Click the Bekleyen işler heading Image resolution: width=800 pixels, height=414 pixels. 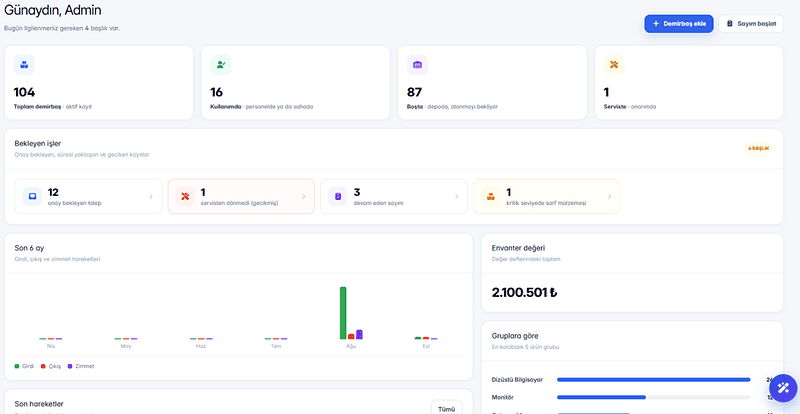click(x=38, y=143)
